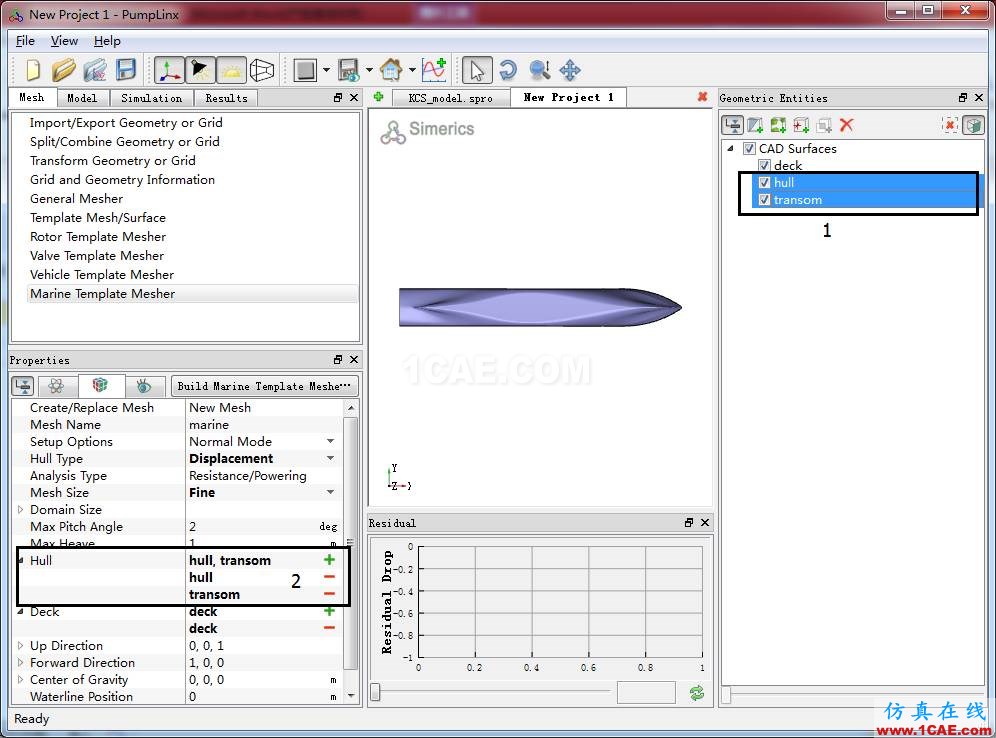
Task: Expand the Forward Direction property
Action: (20, 662)
